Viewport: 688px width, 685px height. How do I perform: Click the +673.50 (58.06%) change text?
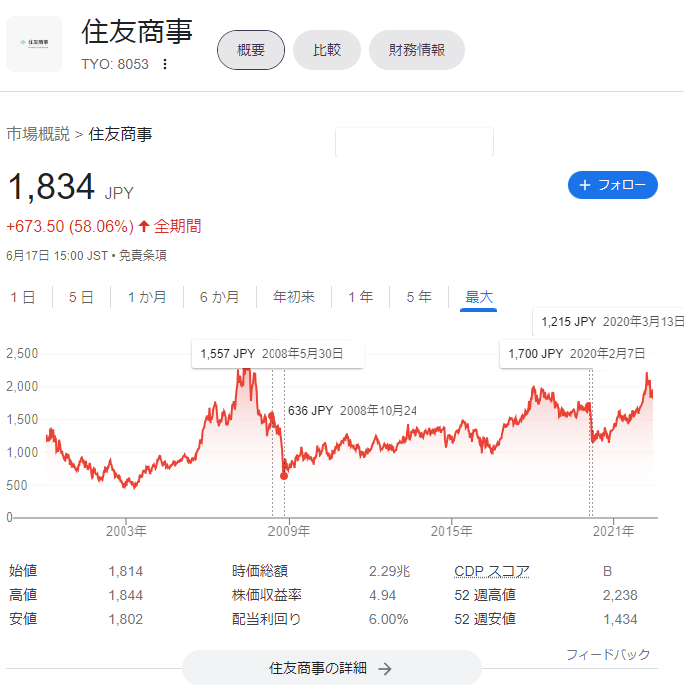pyautogui.click(x=70, y=226)
